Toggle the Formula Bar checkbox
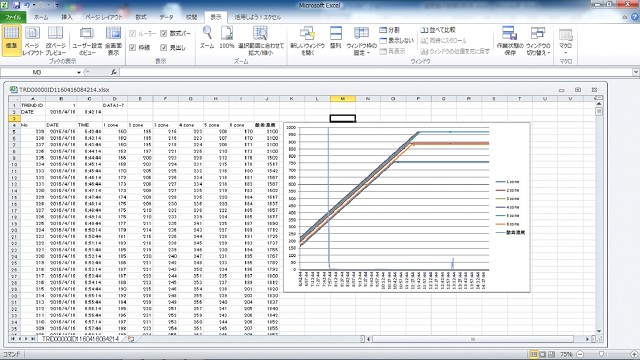Screen dimensions: 640x360 coord(164,33)
